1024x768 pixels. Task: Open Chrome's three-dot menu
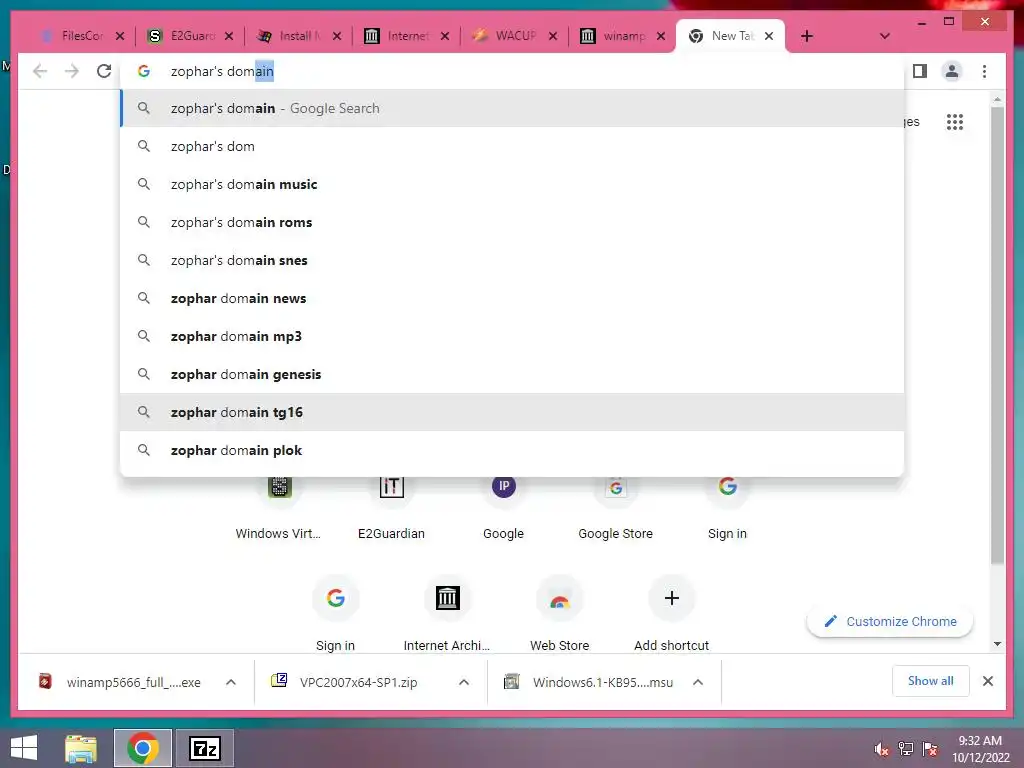(x=984, y=71)
